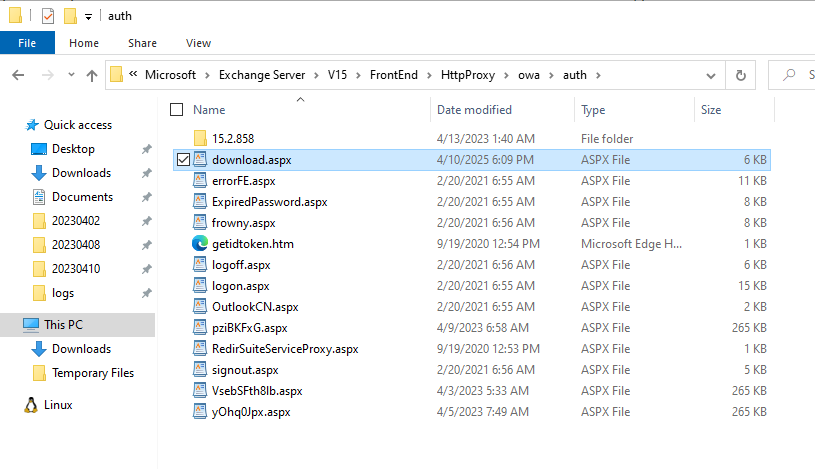Select the logon.aspx file icon

[x=200, y=285]
